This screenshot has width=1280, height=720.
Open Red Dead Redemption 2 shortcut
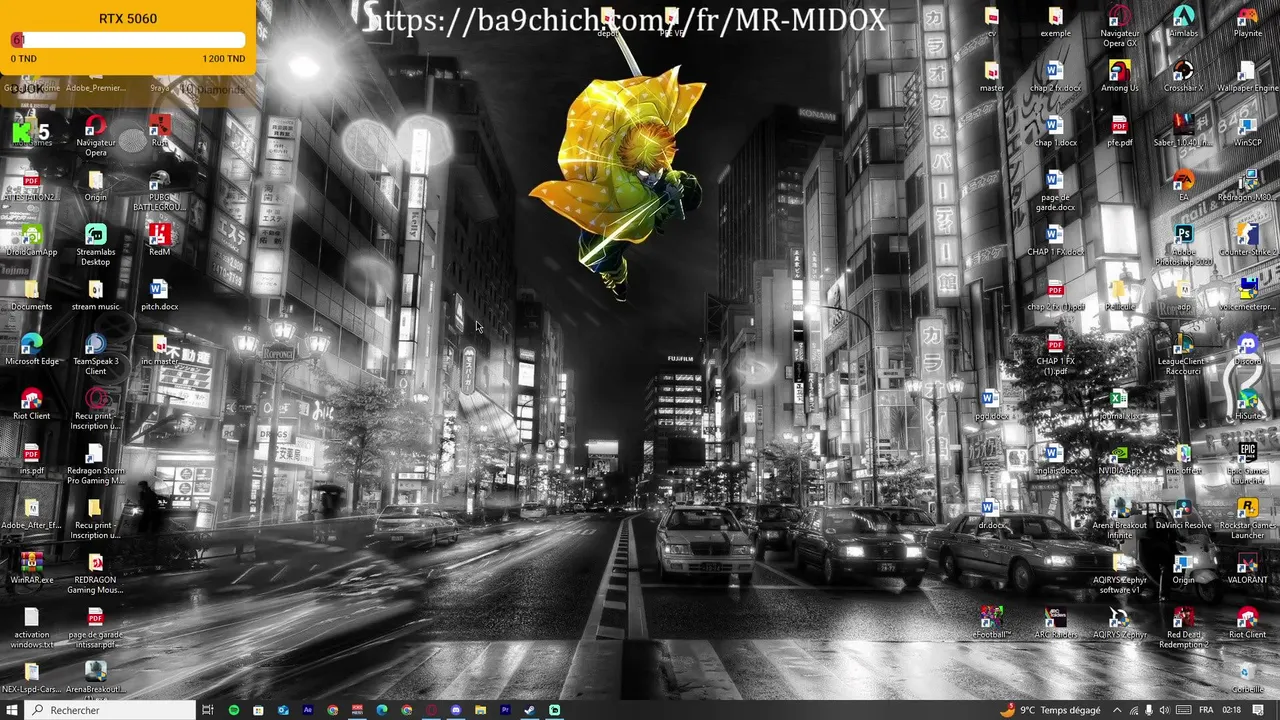[1183, 628]
